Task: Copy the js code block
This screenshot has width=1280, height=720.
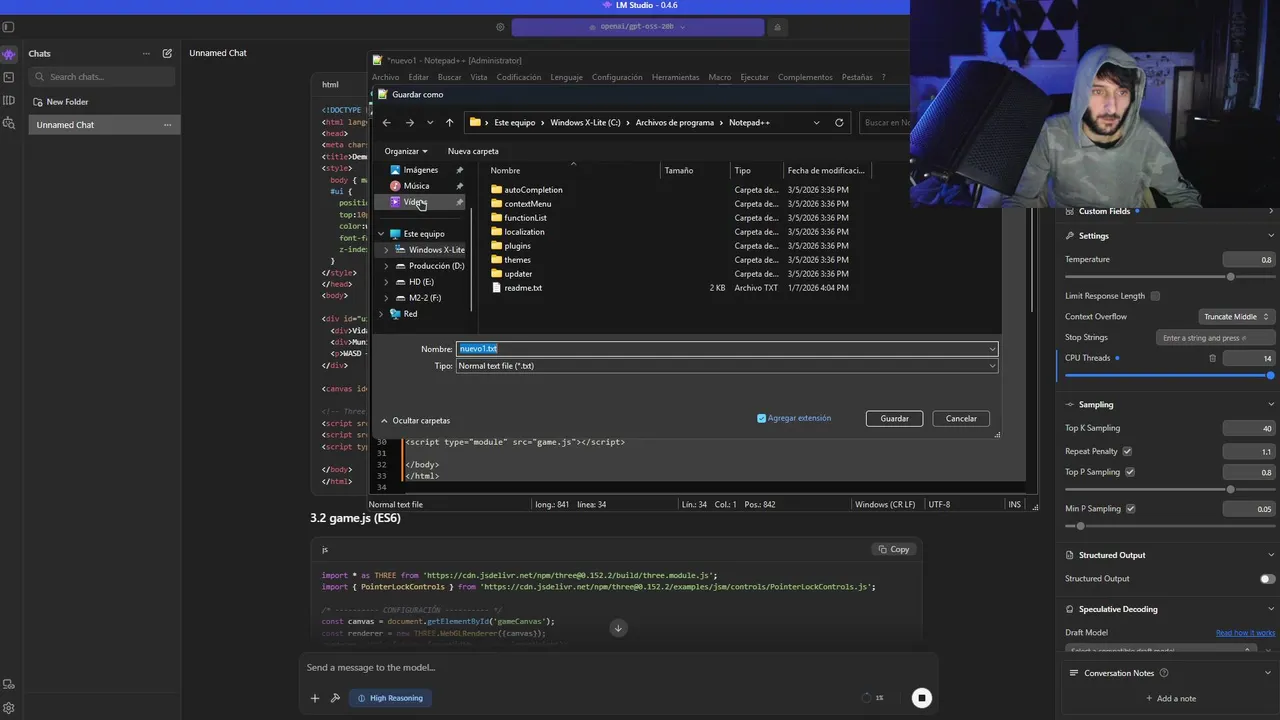Action: [x=894, y=549]
